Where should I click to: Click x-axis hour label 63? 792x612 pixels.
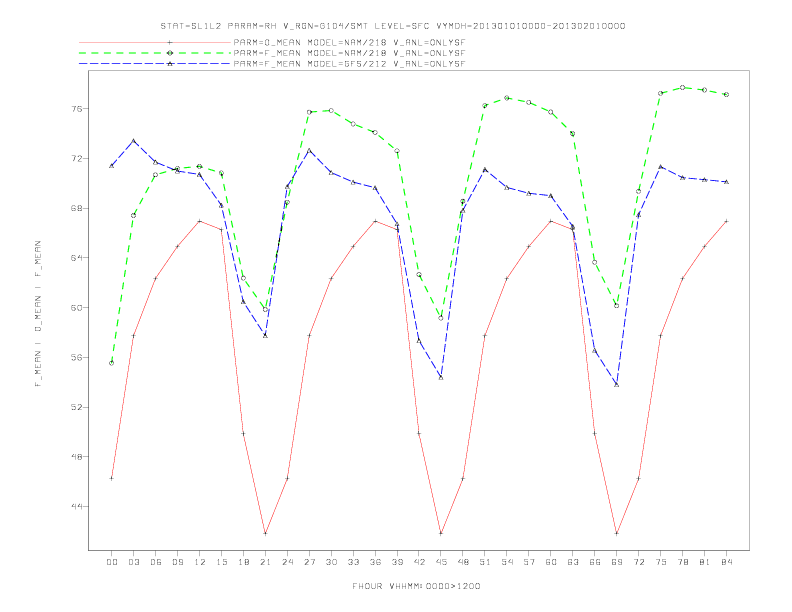point(573,562)
